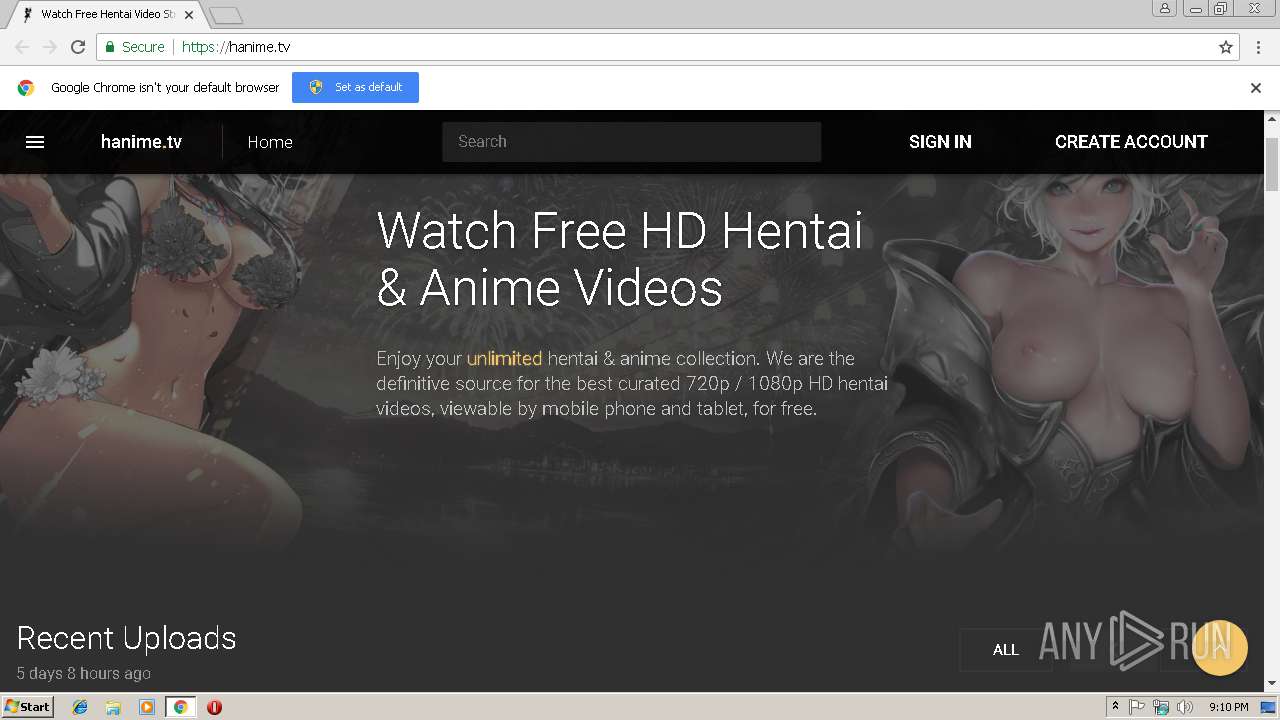Open the Chrome three-dot menu
This screenshot has width=1280, height=720.
(1259, 47)
